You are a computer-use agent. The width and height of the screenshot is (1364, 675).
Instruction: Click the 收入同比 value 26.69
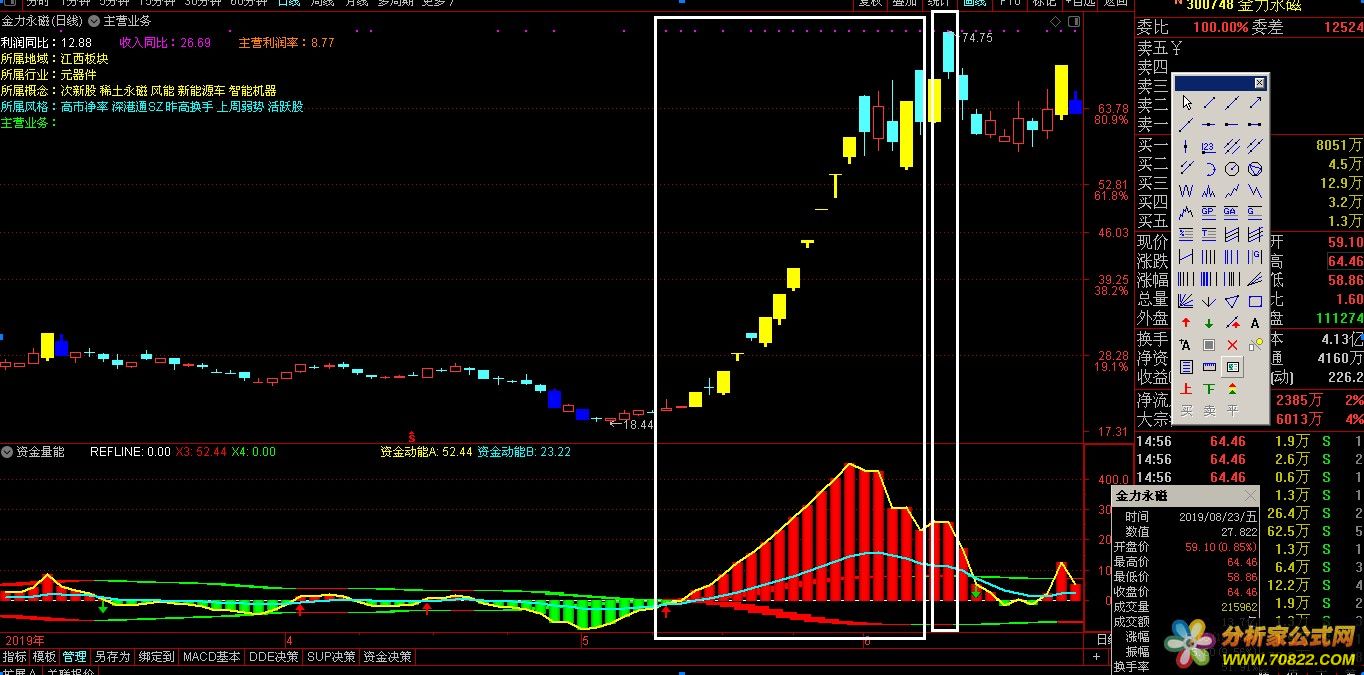(194, 43)
